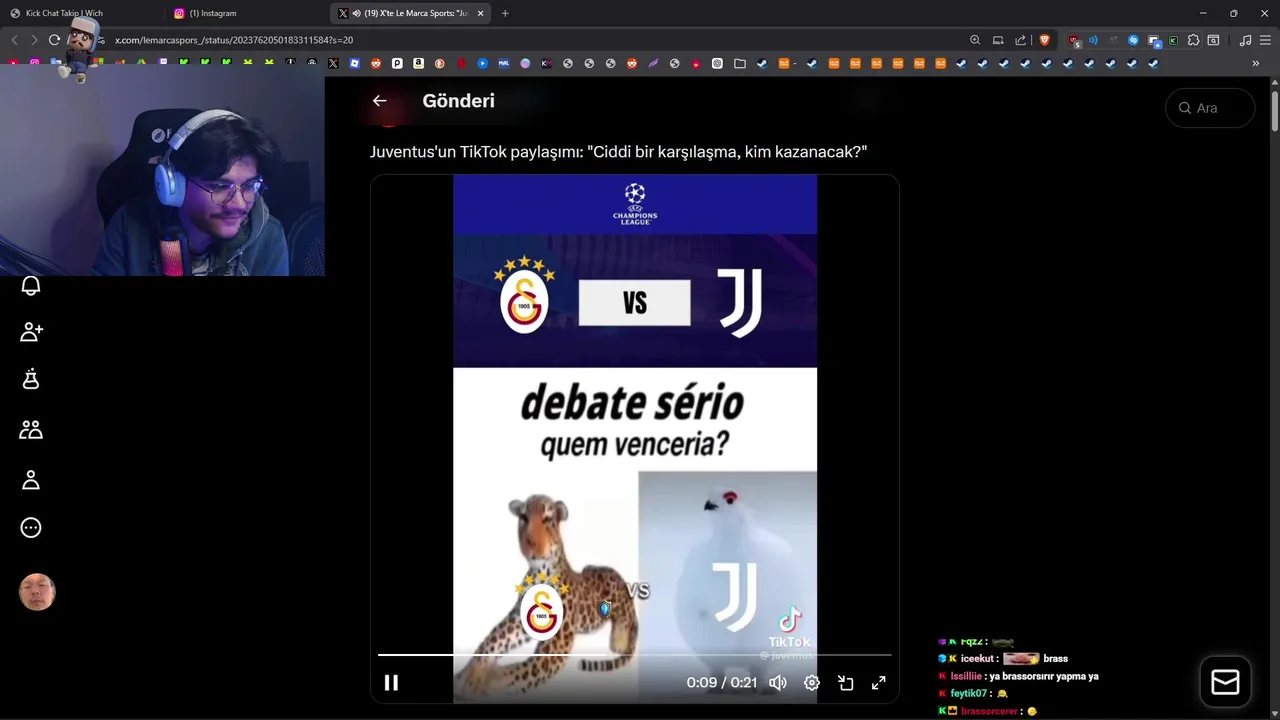Open the media control music note icon
1280x720 pixels.
pyautogui.click(x=1245, y=40)
